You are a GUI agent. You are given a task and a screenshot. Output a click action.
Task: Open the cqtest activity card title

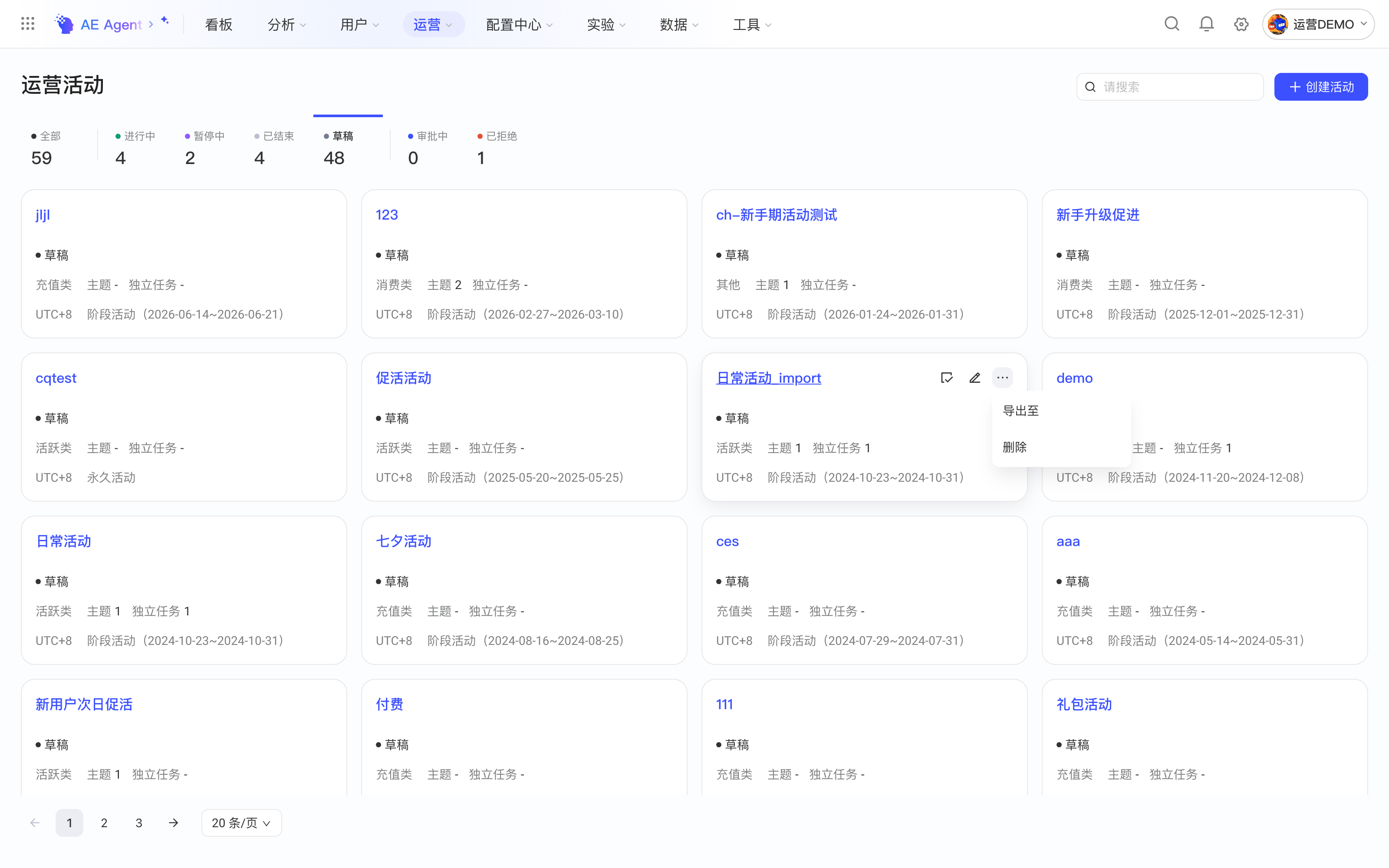pyautogui.click(x=56, y=378)
